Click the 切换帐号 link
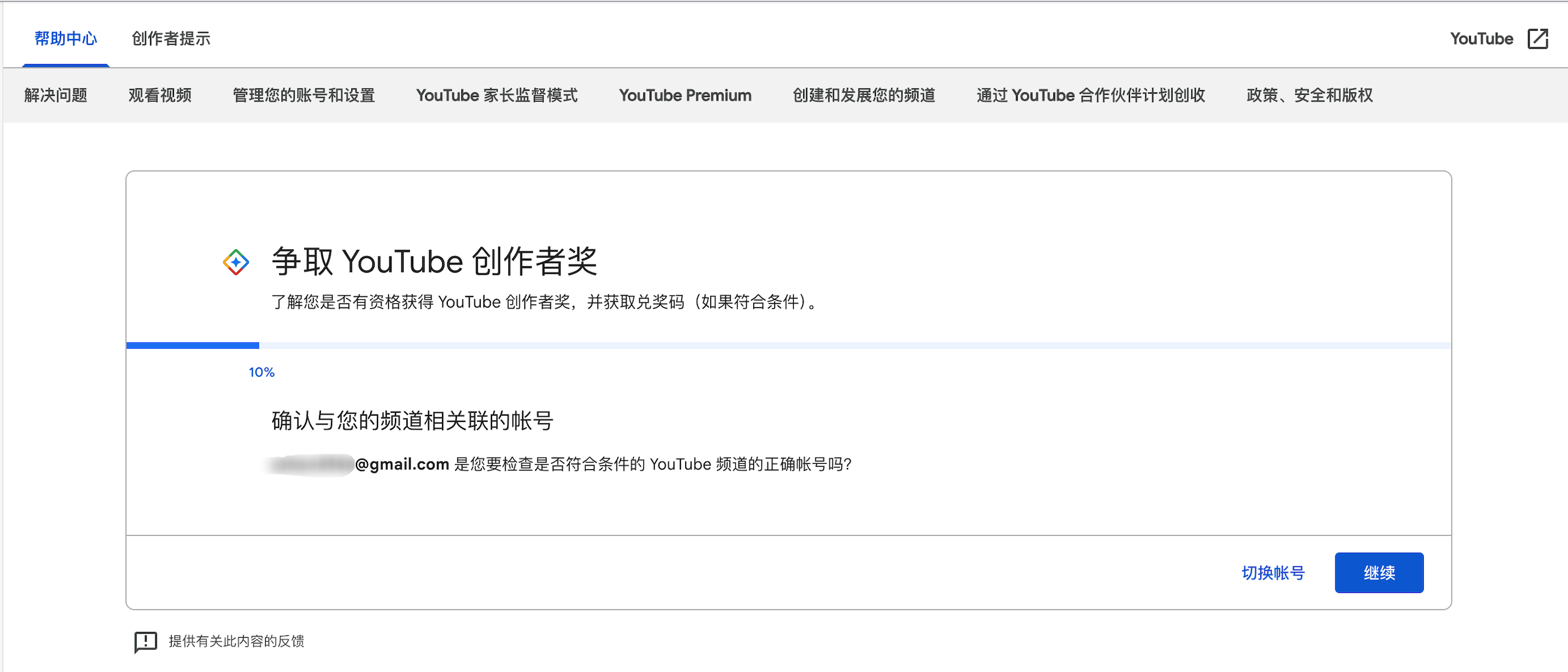Screen dimensions: 1568x672 [1273, 572]
